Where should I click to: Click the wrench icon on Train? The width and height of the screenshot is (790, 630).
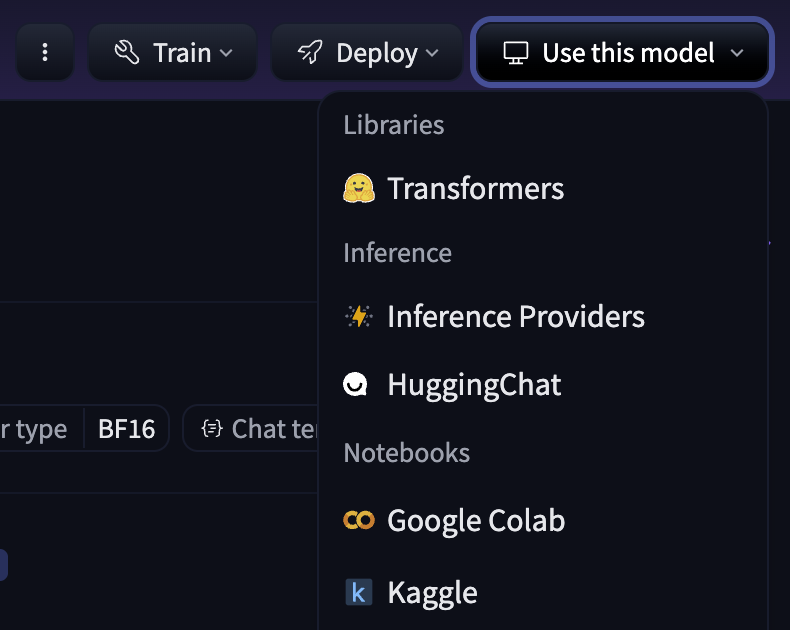pyautogui.click(x=127, y=53)
